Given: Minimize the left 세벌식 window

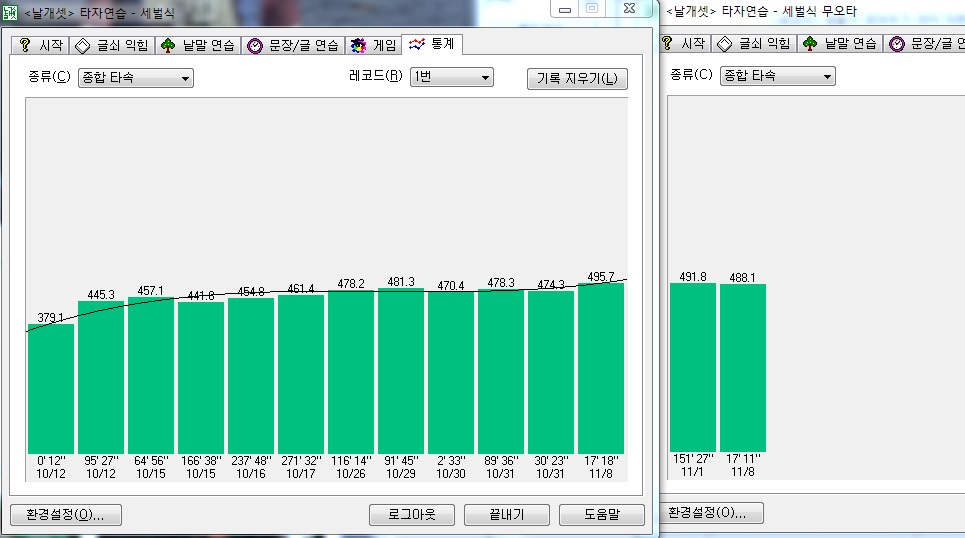Looking at the screenshot, I should tap(564, 9).
